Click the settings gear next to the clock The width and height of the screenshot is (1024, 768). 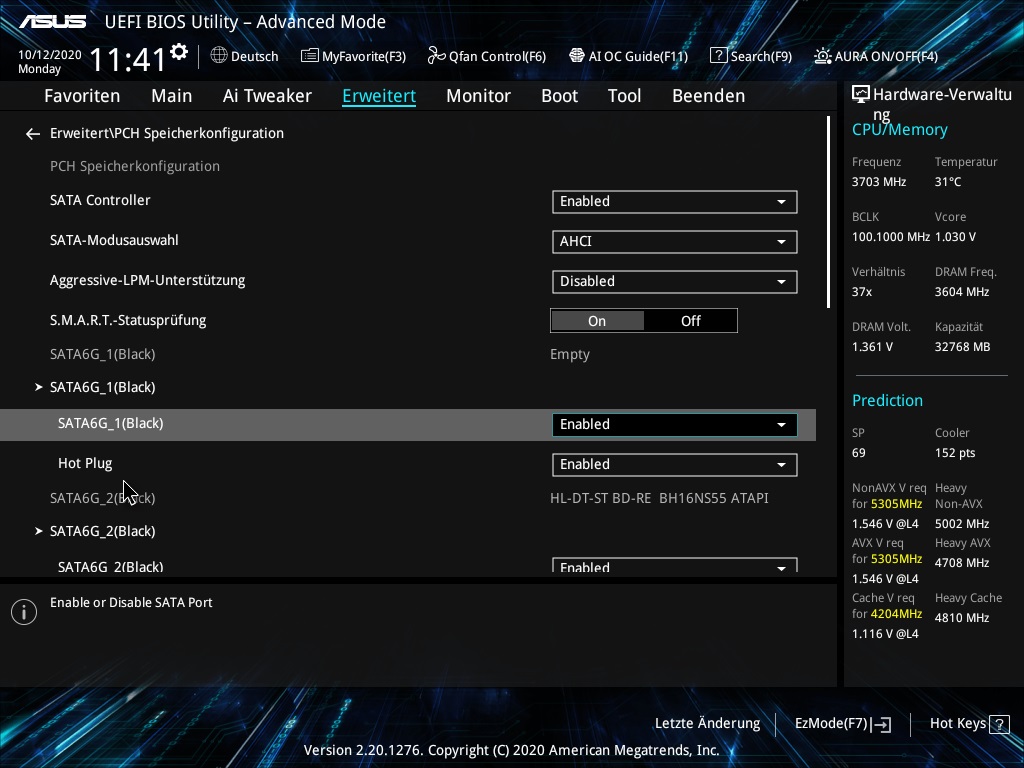(x=179, y=52)
